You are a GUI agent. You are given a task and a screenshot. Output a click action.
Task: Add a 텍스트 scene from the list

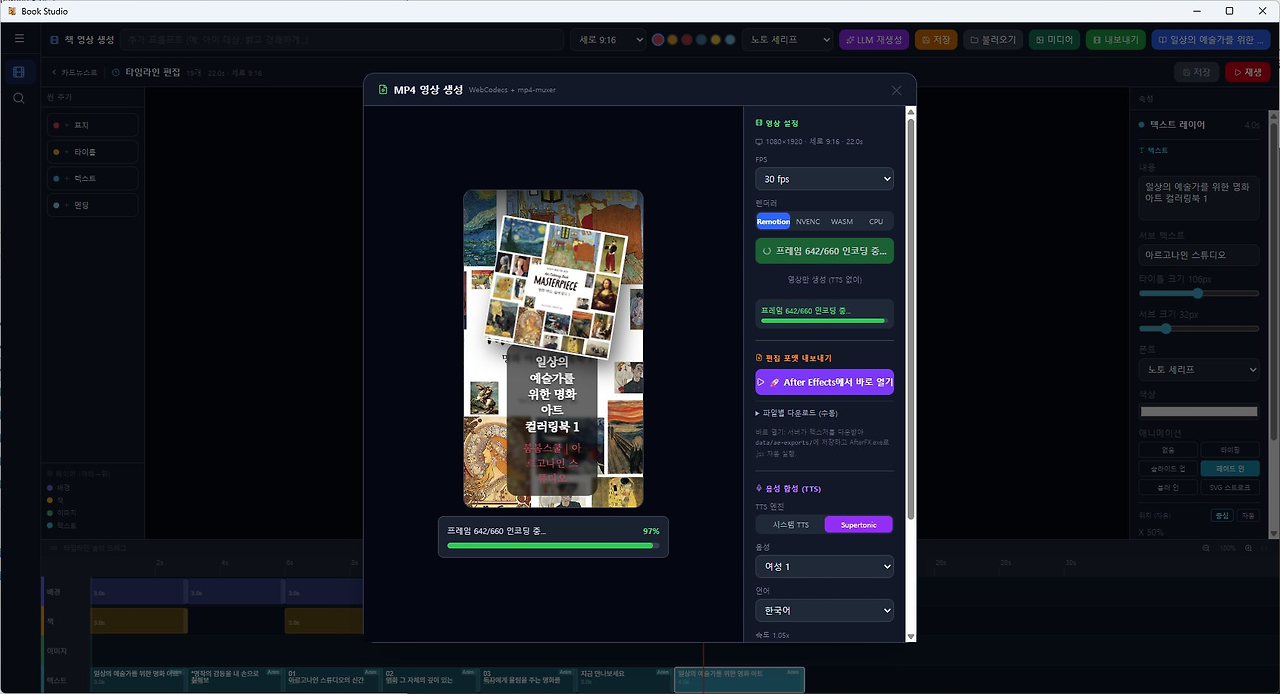tap(93, 178)
